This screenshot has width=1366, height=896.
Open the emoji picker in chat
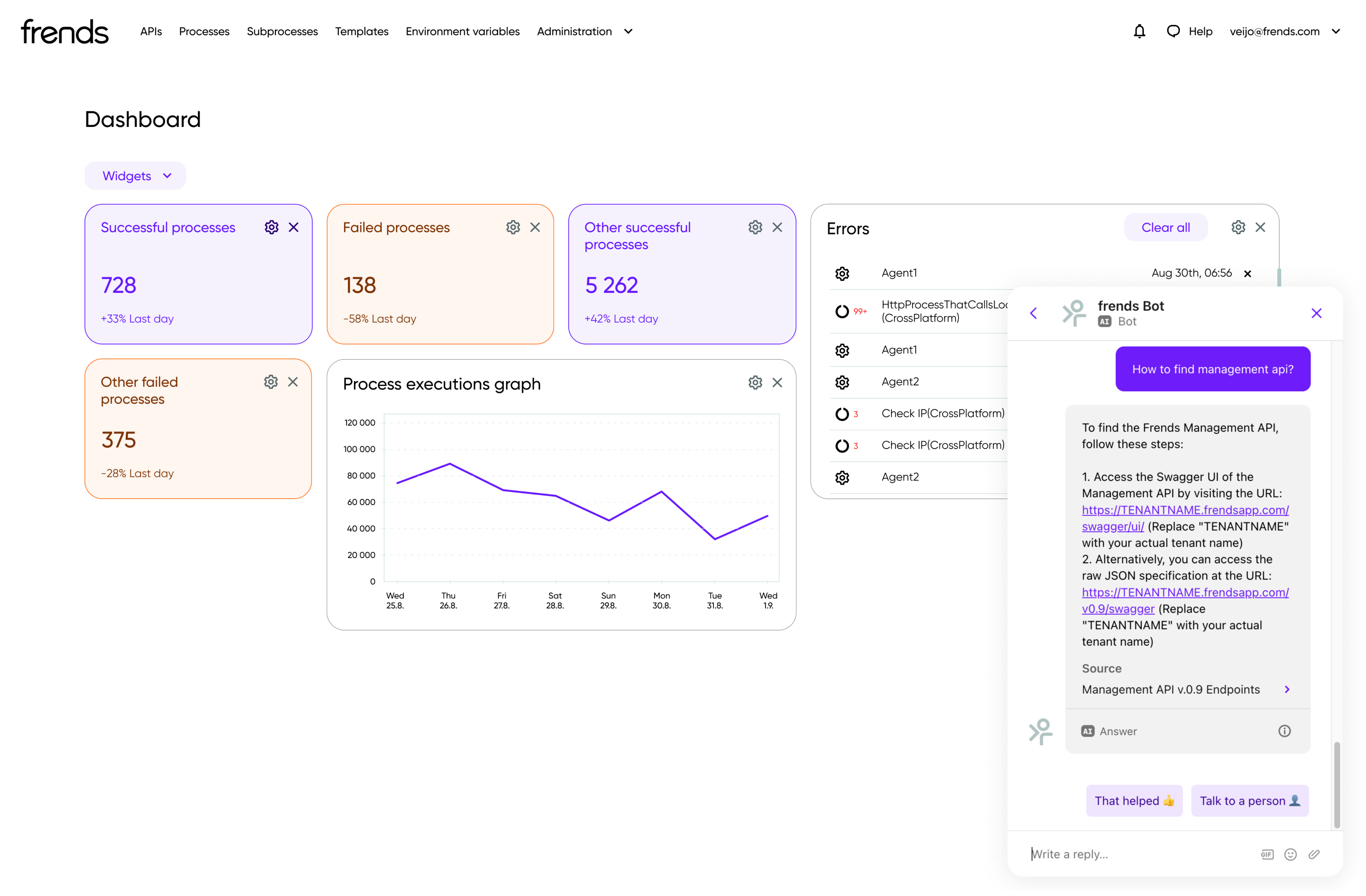1290,854
